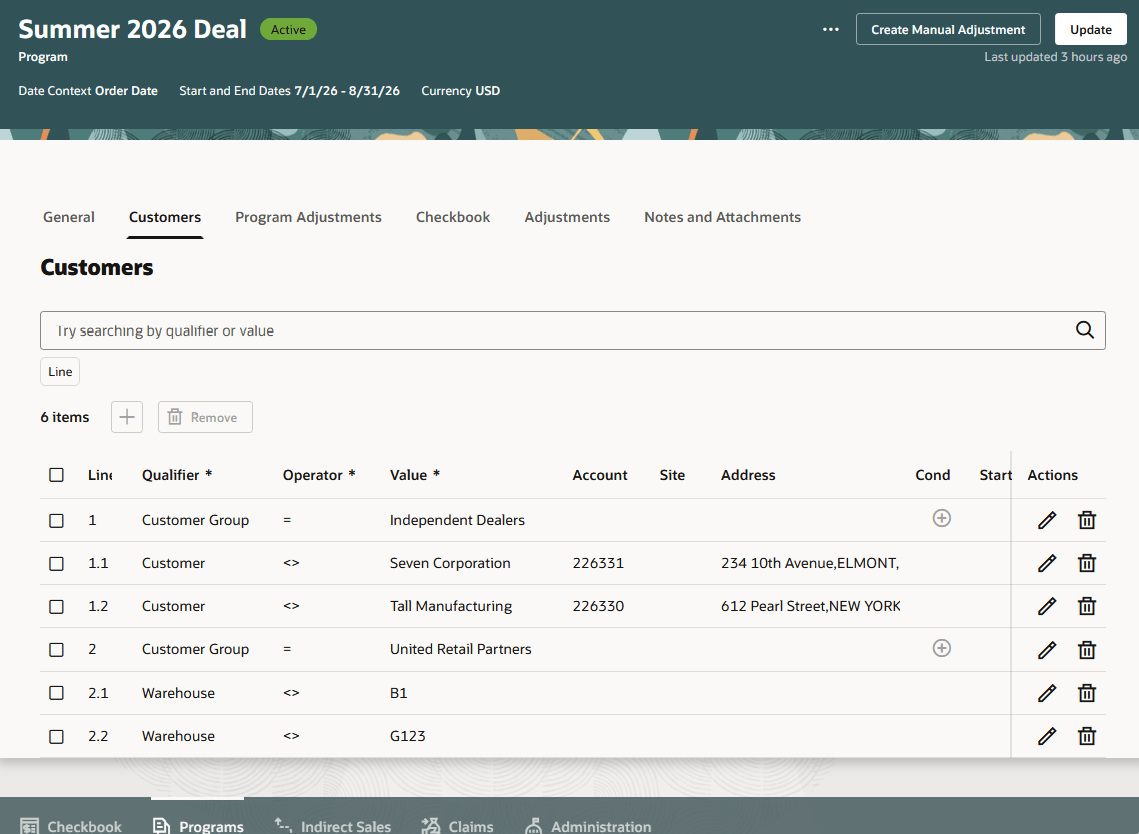Delete the Warehouse B1 row
The image size is (1139, 834).
click(1087, 693)
